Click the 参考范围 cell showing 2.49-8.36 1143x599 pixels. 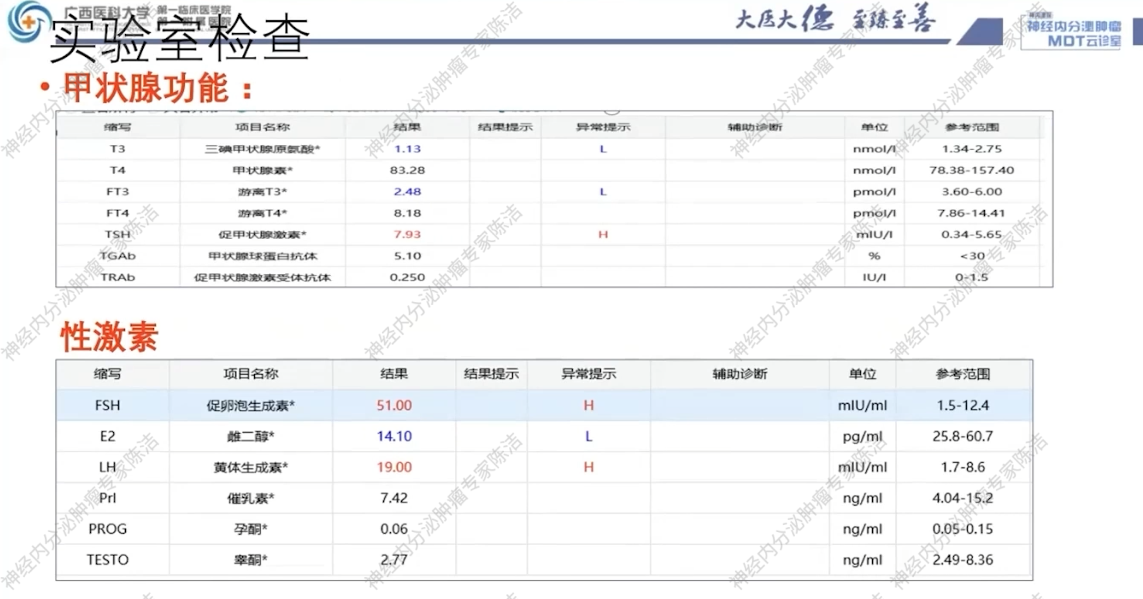click(963, 560)
